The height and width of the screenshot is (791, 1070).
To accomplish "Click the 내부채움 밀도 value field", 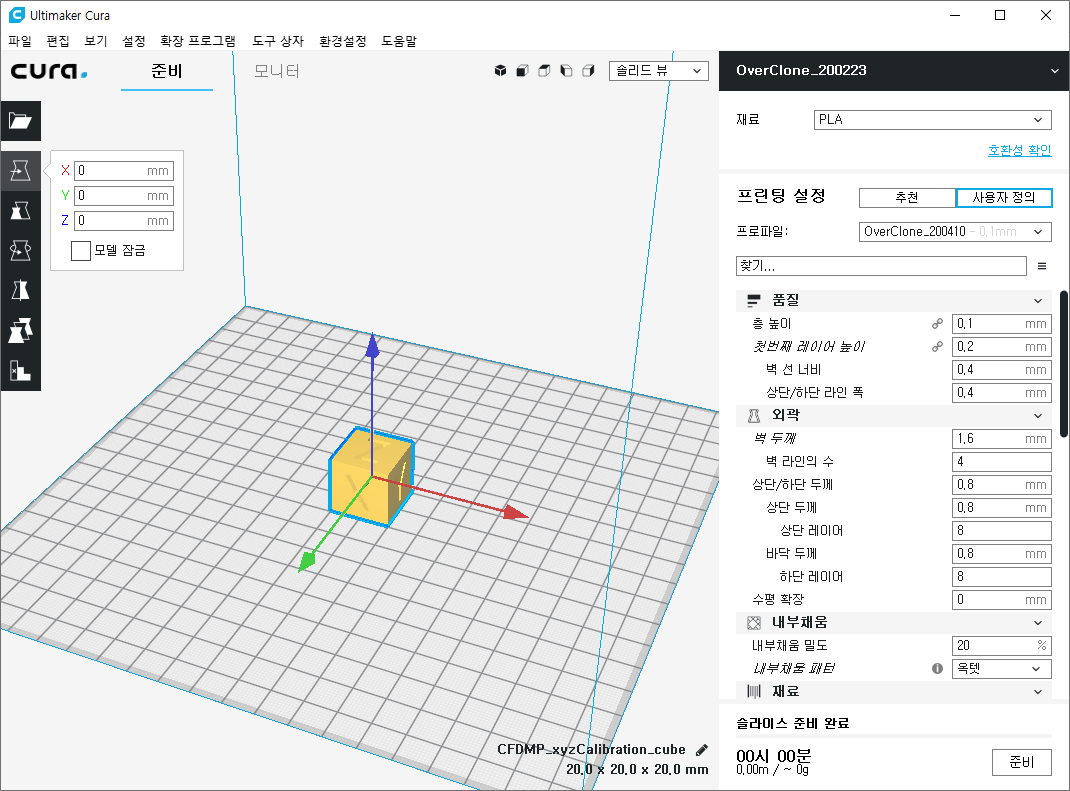I will pos(1001,645).
